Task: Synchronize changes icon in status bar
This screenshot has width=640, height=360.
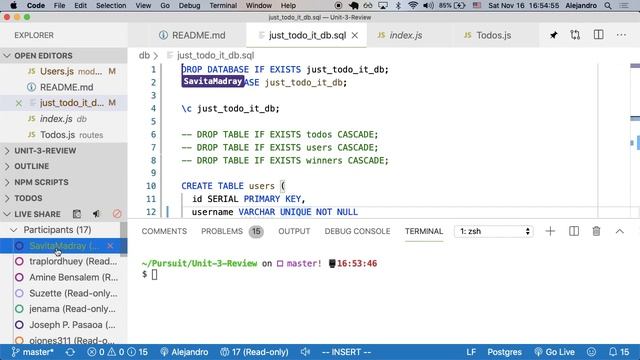Action: click(70, 352)
